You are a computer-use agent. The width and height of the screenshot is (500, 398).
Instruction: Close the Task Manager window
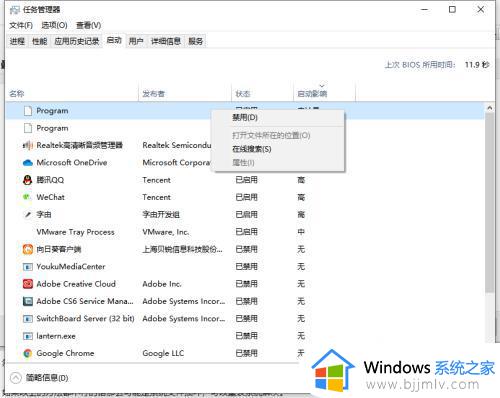pyautogui.click(x=481, y=10)
